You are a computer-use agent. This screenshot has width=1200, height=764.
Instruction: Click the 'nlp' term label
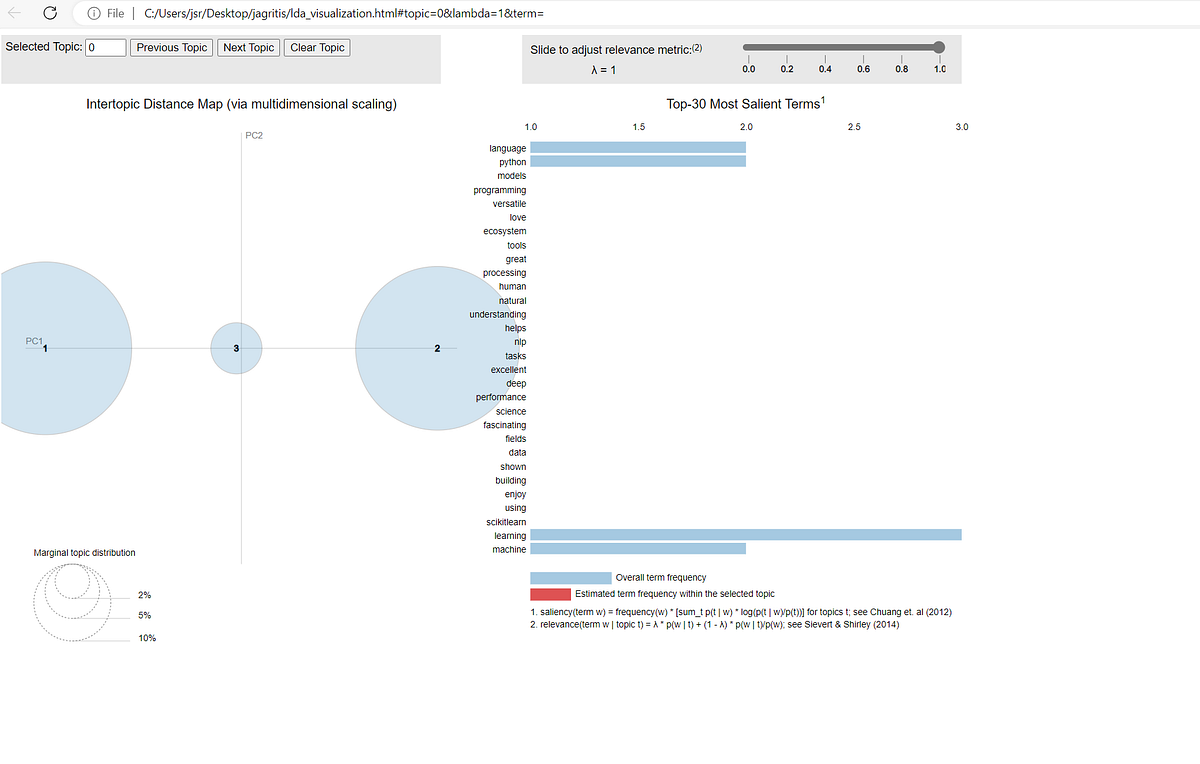click(519, 341)
